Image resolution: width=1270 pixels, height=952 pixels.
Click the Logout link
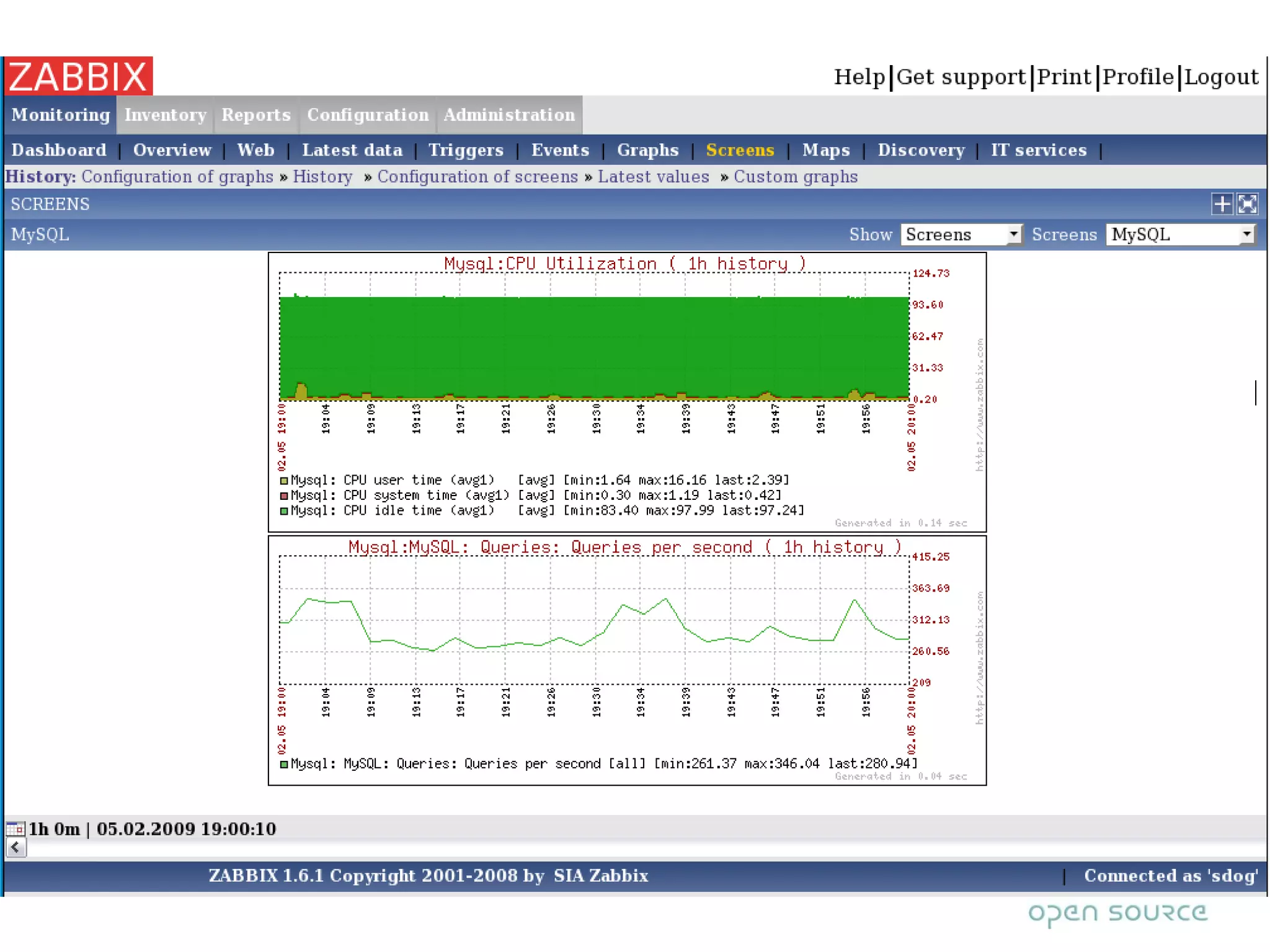coord(1221,77)
